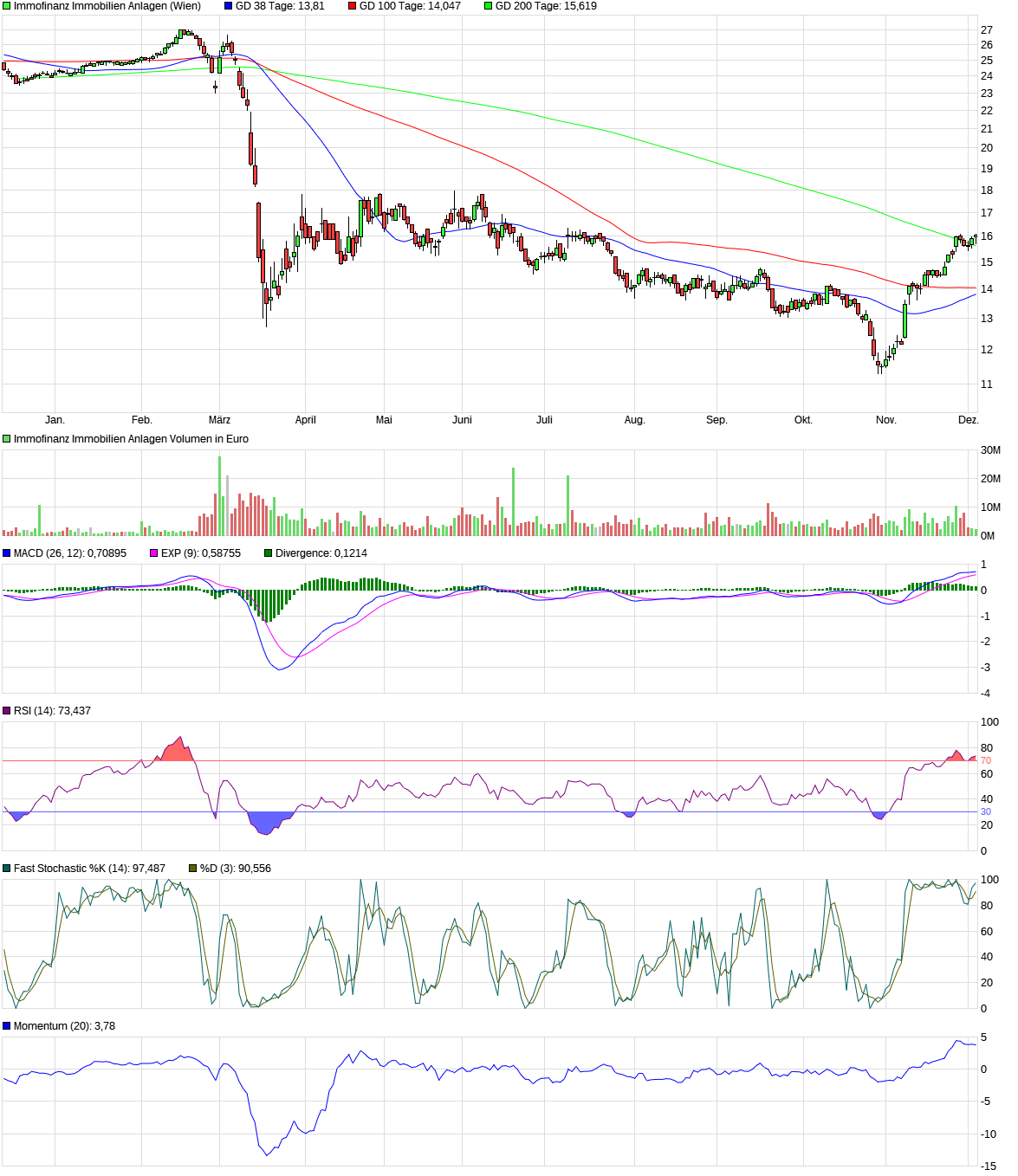Click the purple RSI (14) legend swatch
This screenshot has height=1176, width=1018.
(x=7, y=711)
